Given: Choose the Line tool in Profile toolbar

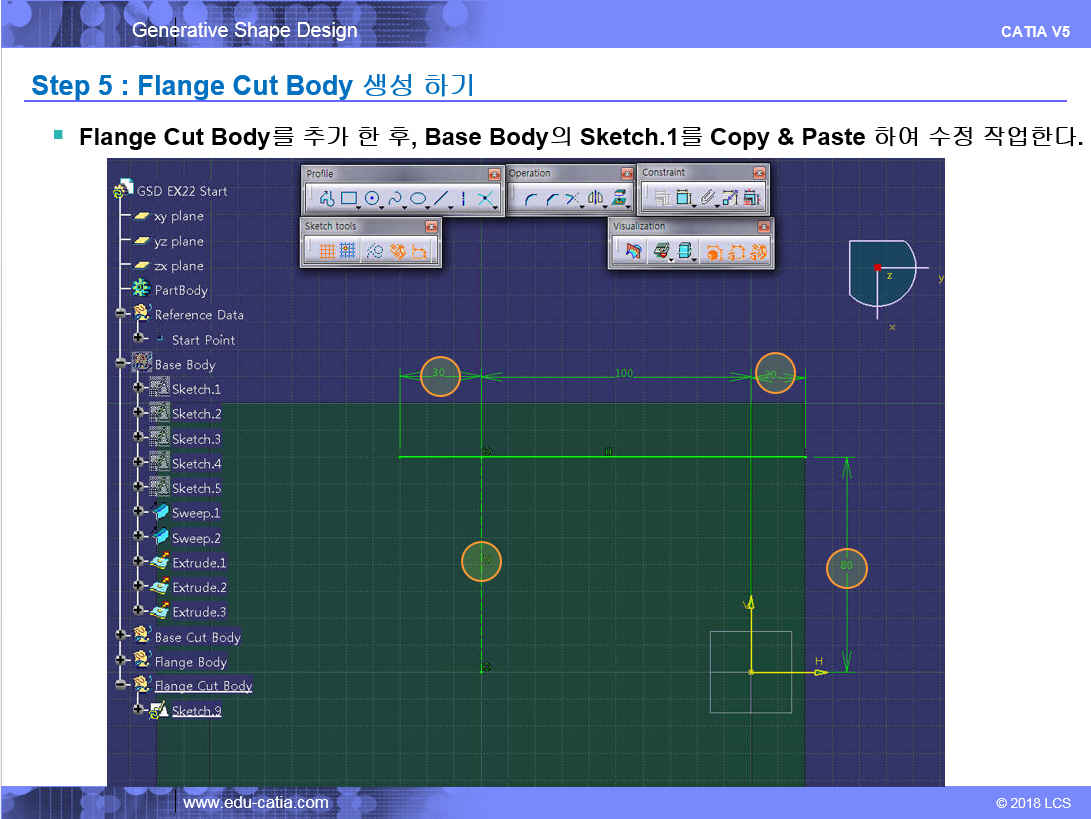Looking at the screenshot, I should point(440,199).
